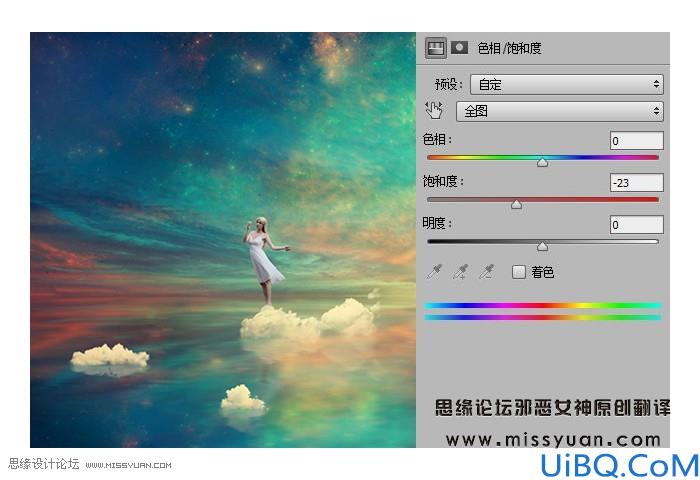The height and width of the screenshot is (480, 700).
Task: Open the 全图 channel dropdown
Action: pyautogui.click(x=559, y=111)
